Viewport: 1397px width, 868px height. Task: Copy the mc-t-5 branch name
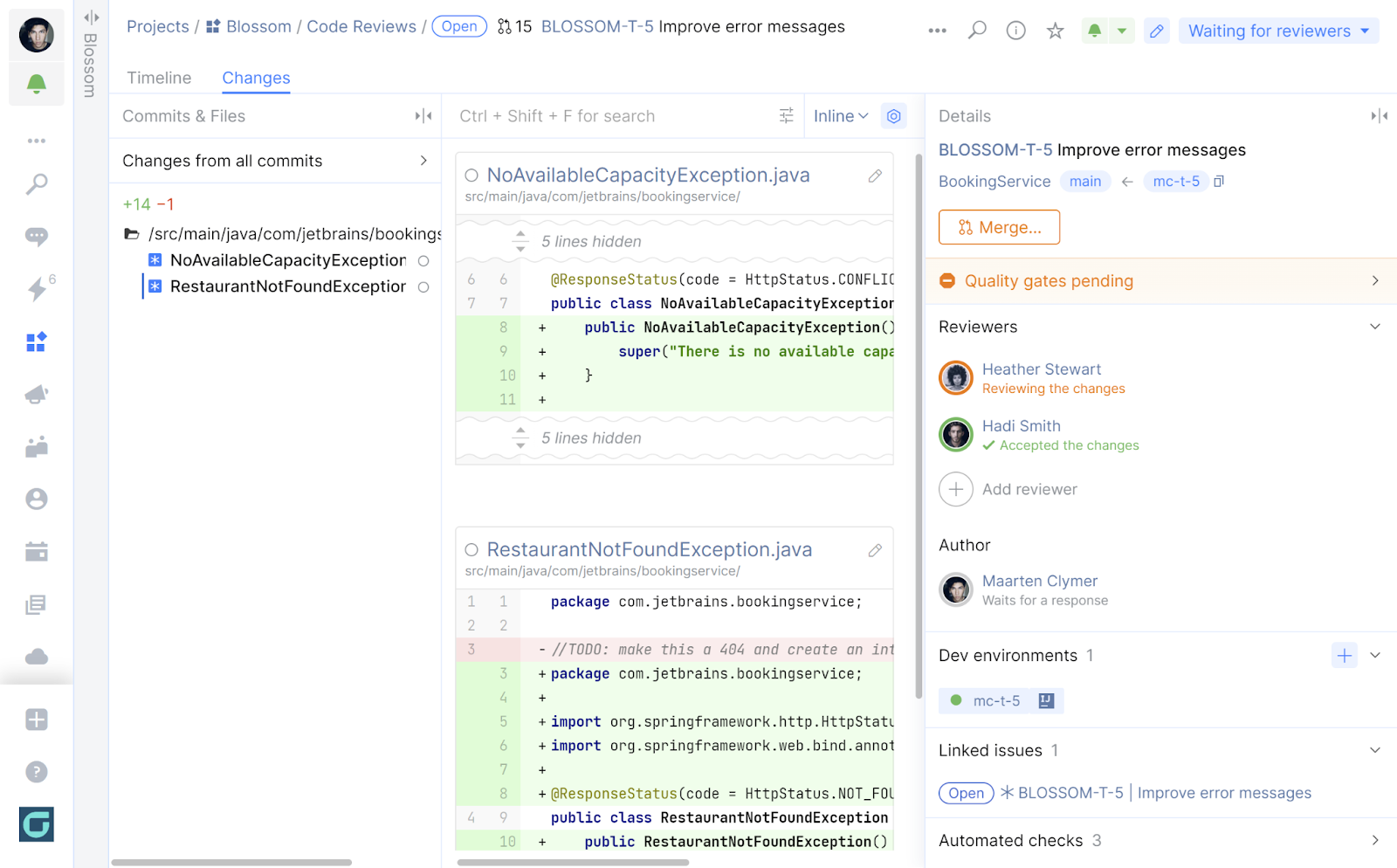1219,182
